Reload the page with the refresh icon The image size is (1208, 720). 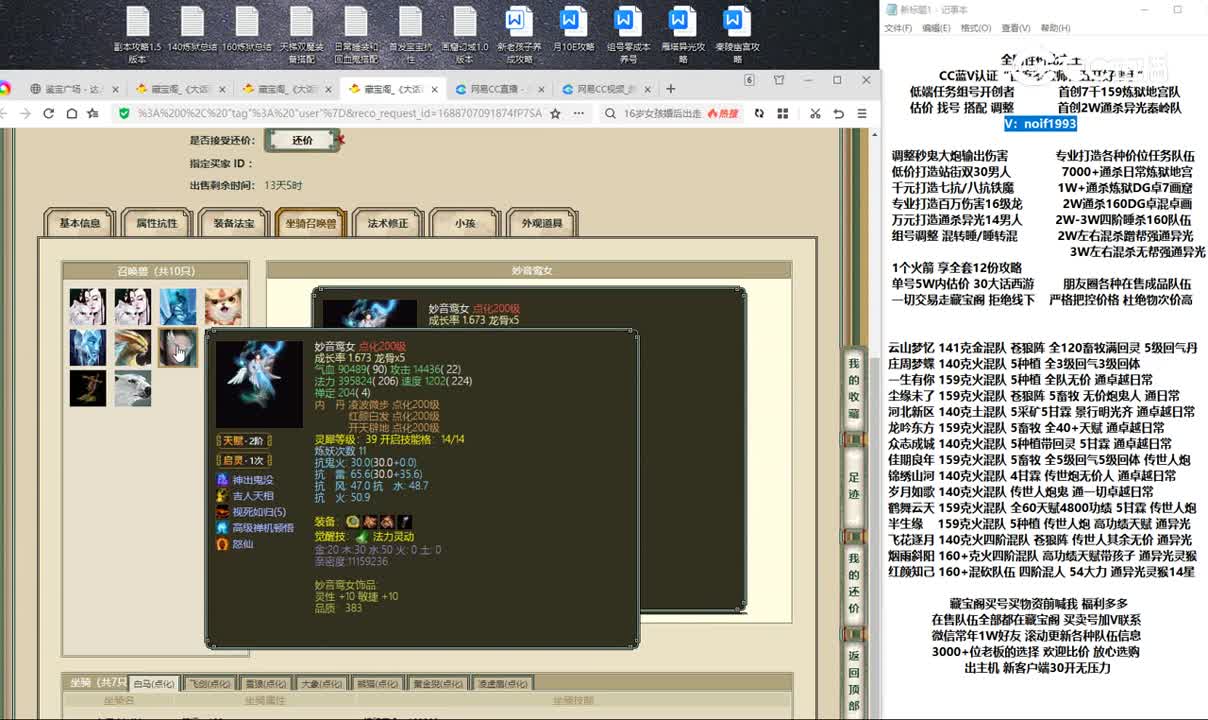pos(48,114)
